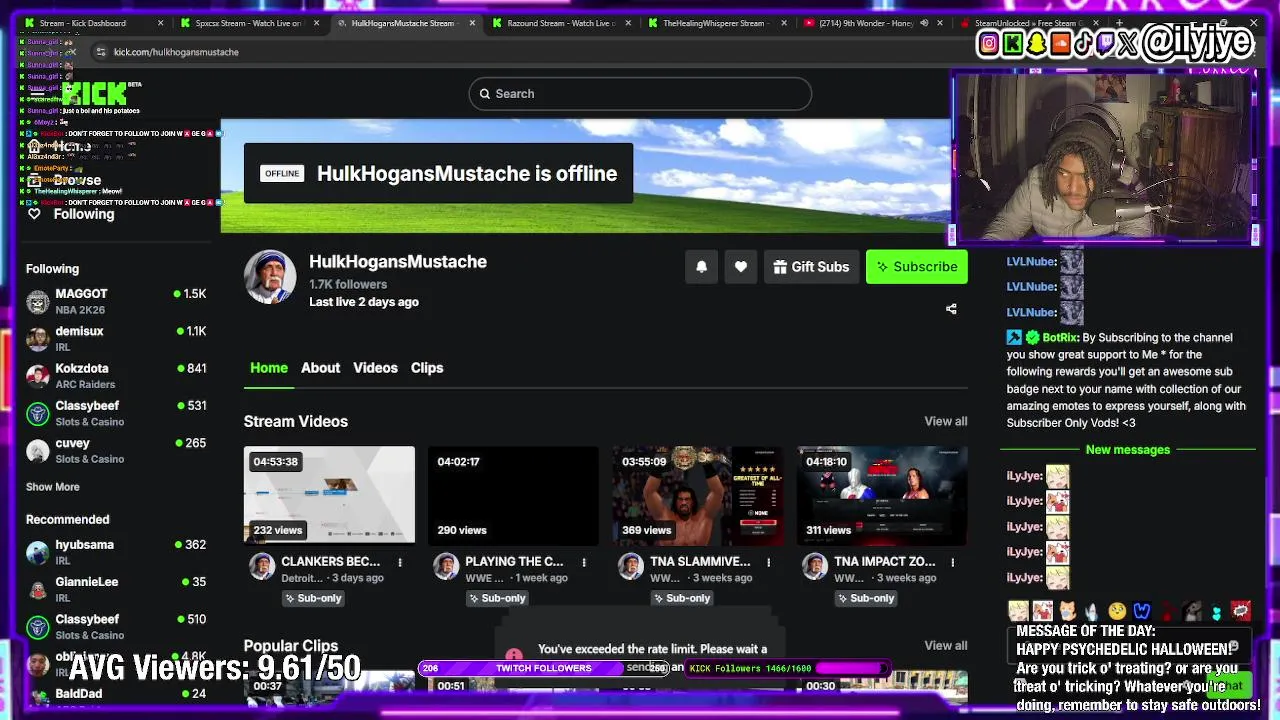Screen dimensions: 1280x720
Task: Switch to the Clips tab
Action: [427, 368]
